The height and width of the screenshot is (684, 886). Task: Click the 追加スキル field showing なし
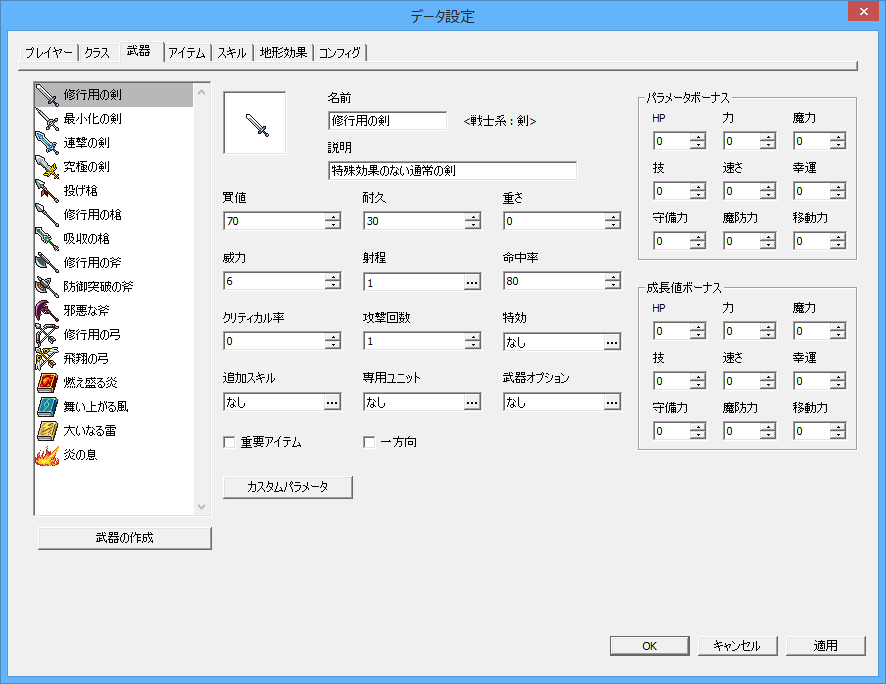(x=273, y=402)
